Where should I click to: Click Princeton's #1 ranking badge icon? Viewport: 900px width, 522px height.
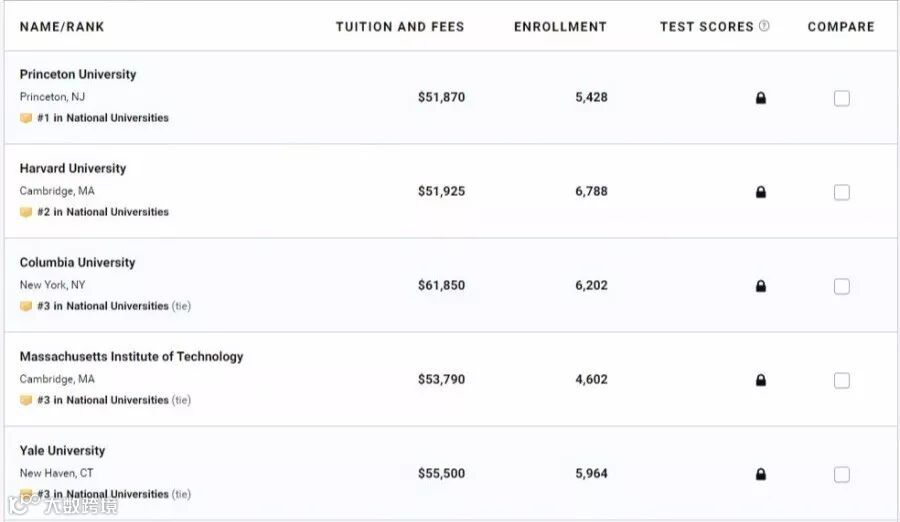26,118
